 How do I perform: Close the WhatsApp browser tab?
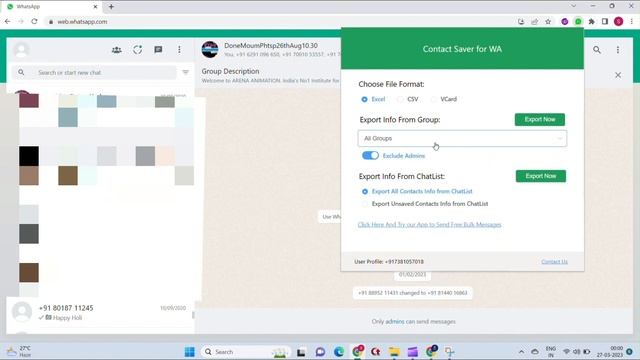(95, 7)
